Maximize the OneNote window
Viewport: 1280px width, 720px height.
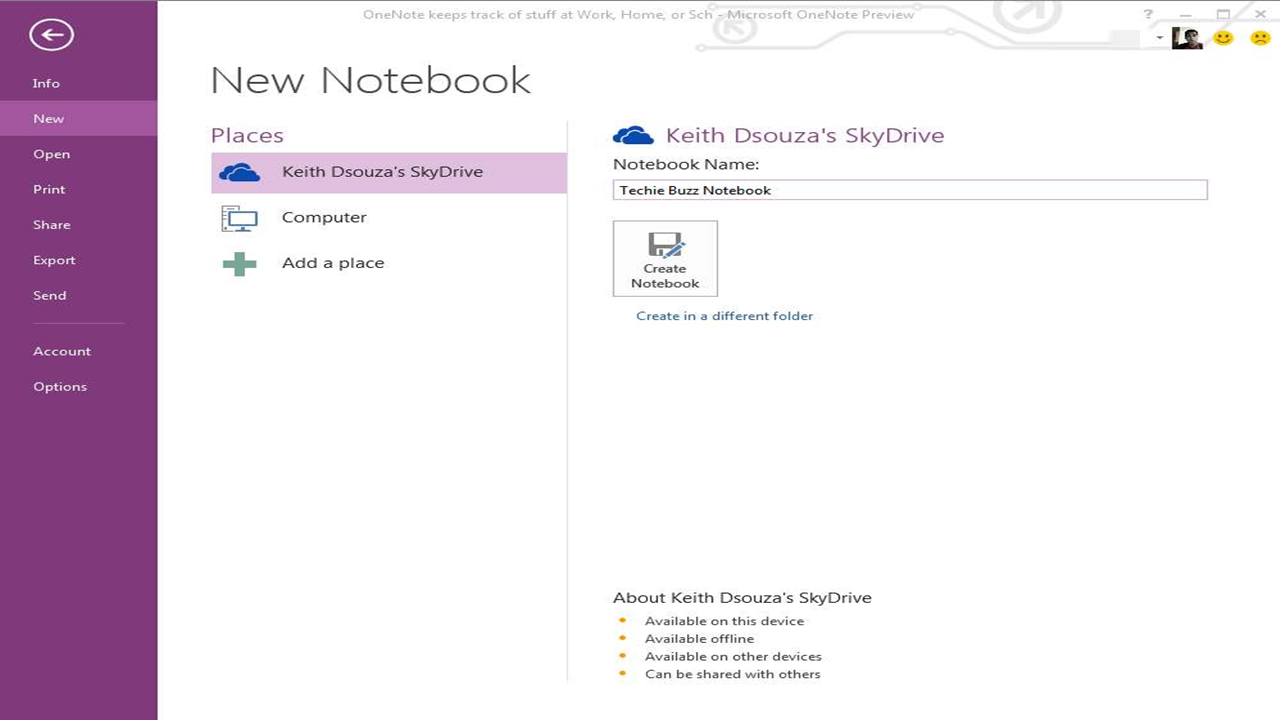1223,14
